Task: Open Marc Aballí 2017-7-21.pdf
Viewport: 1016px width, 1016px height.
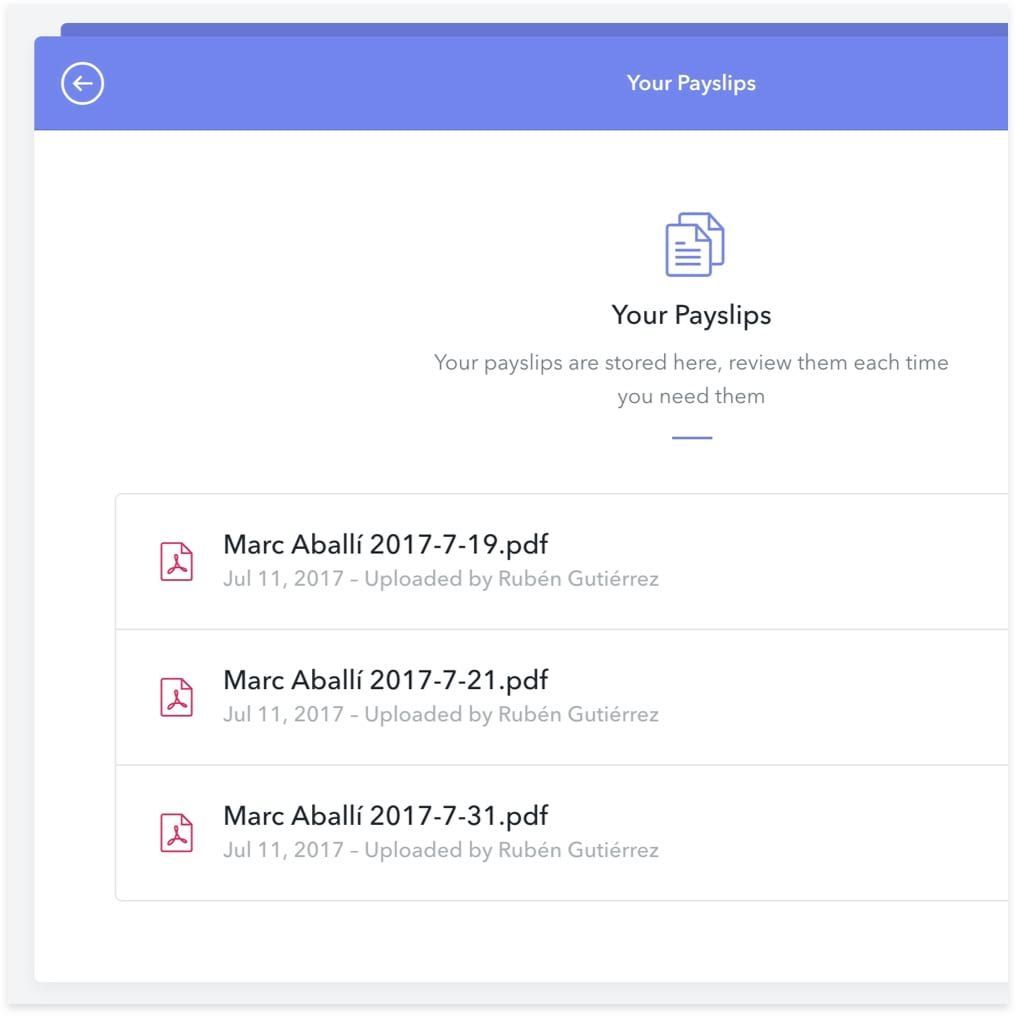Action: click(x=386, y=680)
